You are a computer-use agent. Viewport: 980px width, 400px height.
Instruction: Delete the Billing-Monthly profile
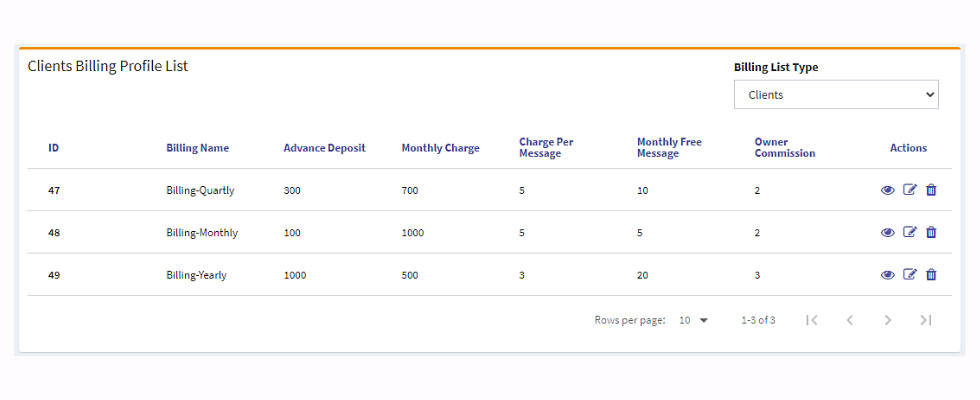click(x=931, y=232)
